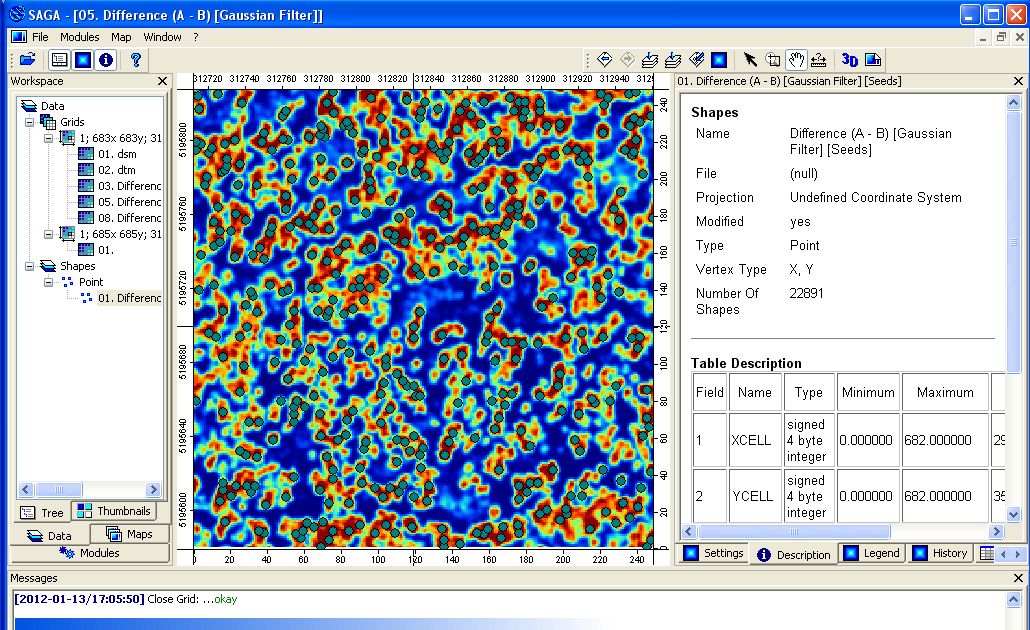1030x630 pixels.
Task: Open Help question mark icon
Action: 135,60
